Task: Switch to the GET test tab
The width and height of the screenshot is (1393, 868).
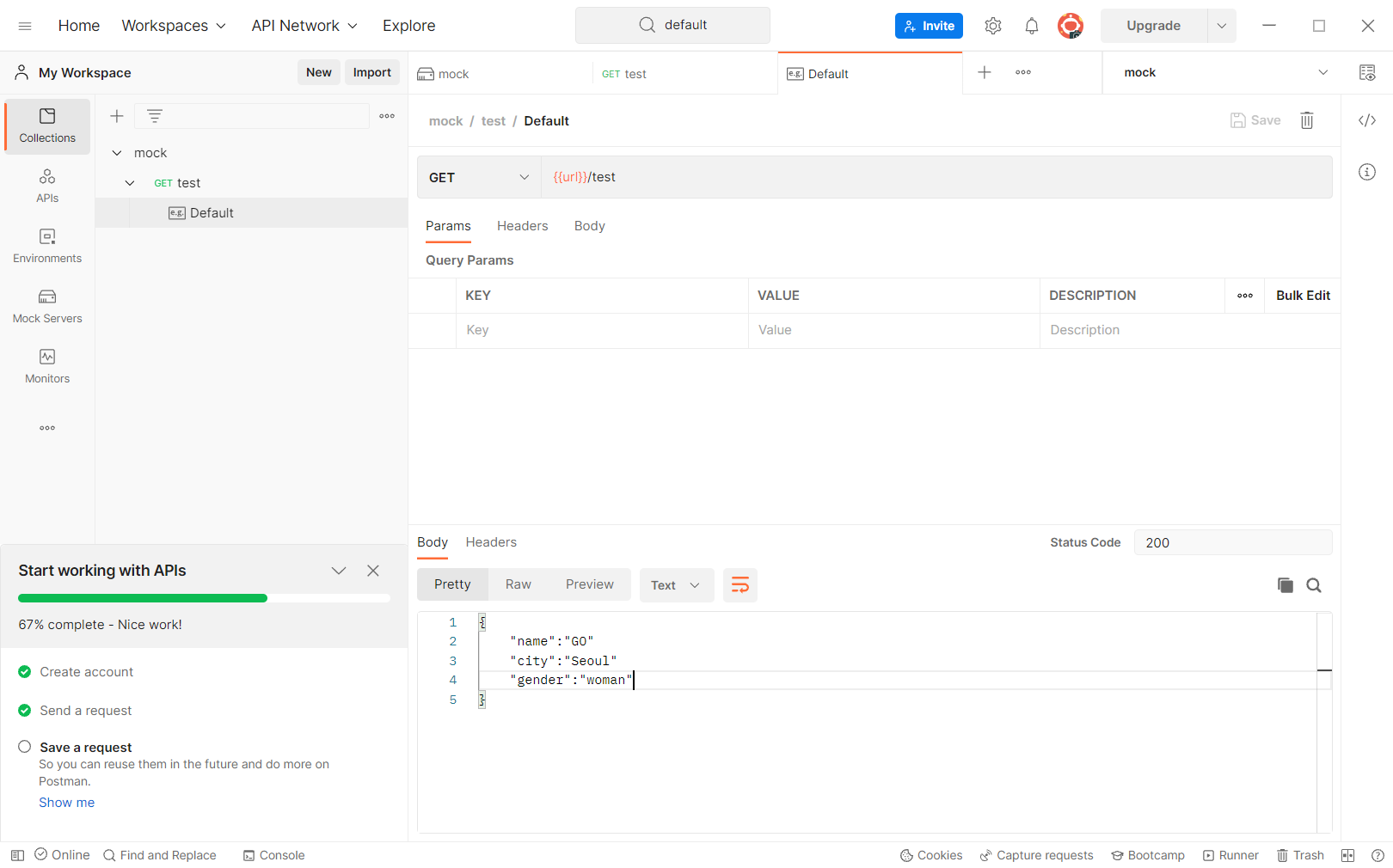Action: [684, 74]
